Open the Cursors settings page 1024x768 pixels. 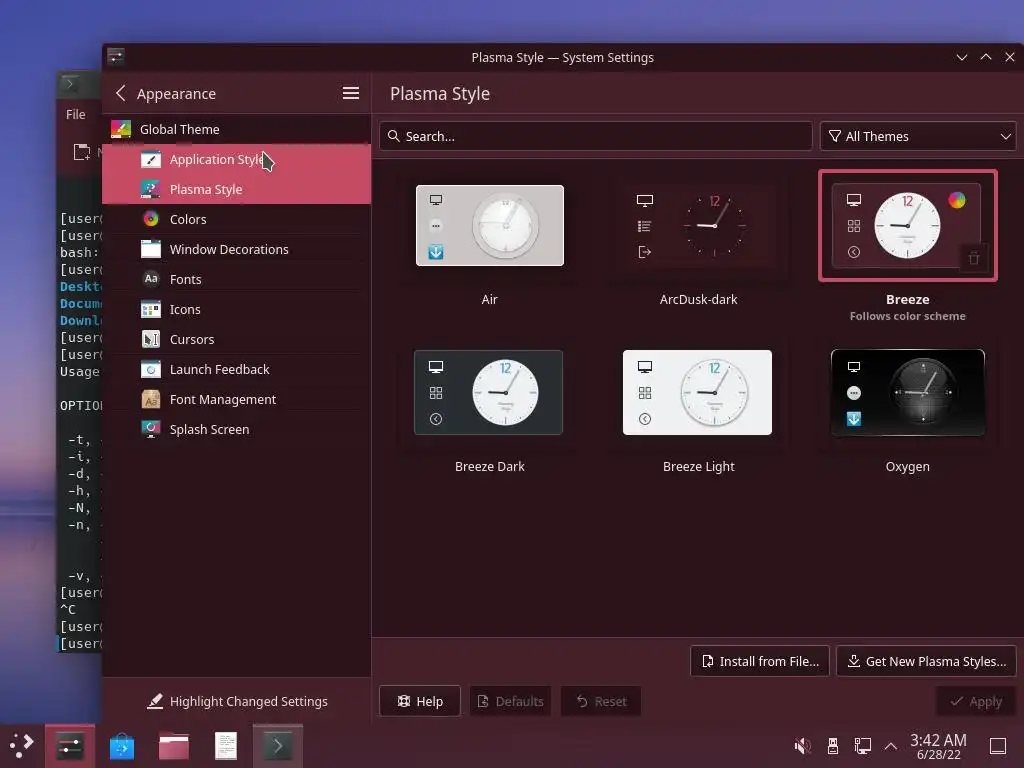pyautogui.click(x=236, y=340)
